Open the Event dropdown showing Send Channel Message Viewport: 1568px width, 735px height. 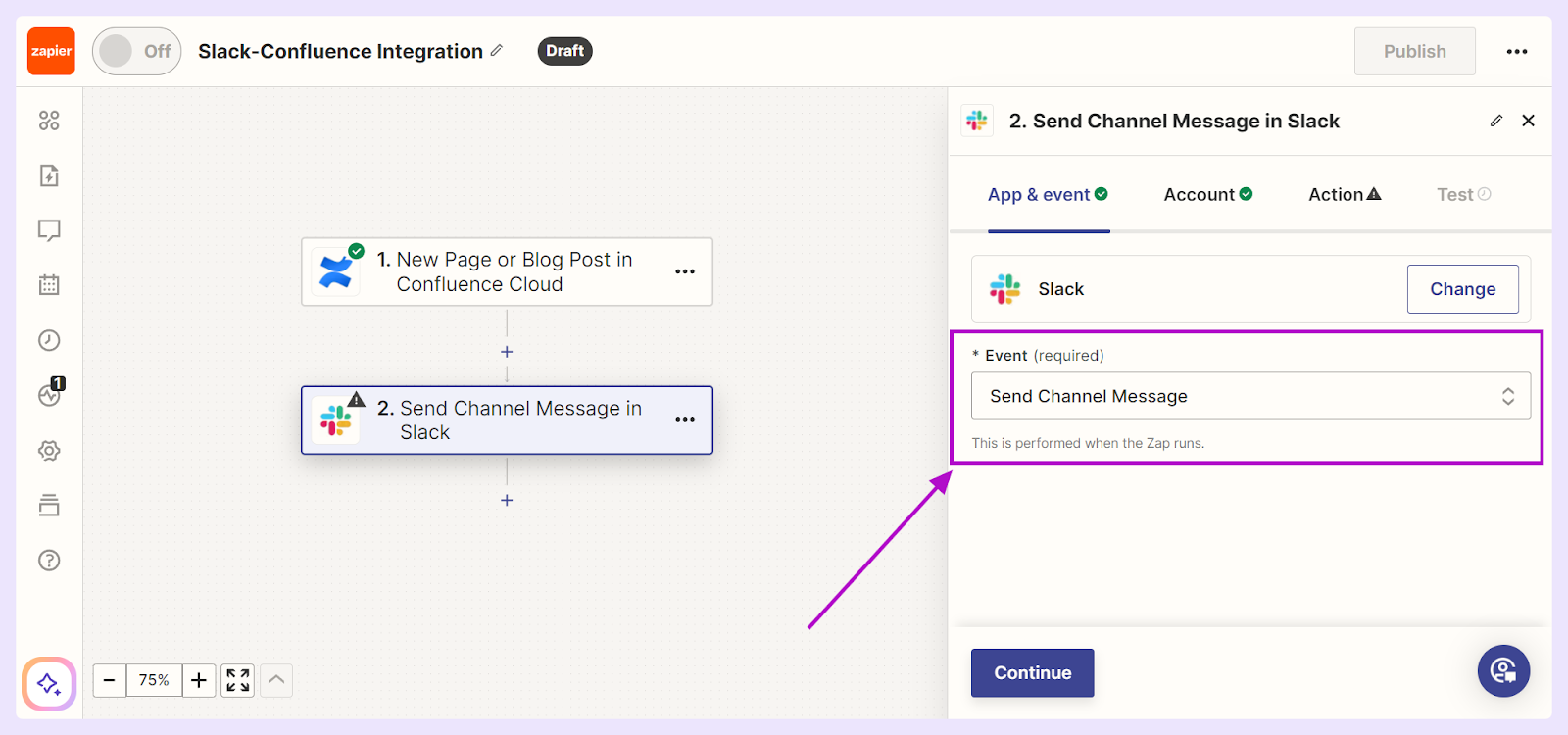(1250, 396)
